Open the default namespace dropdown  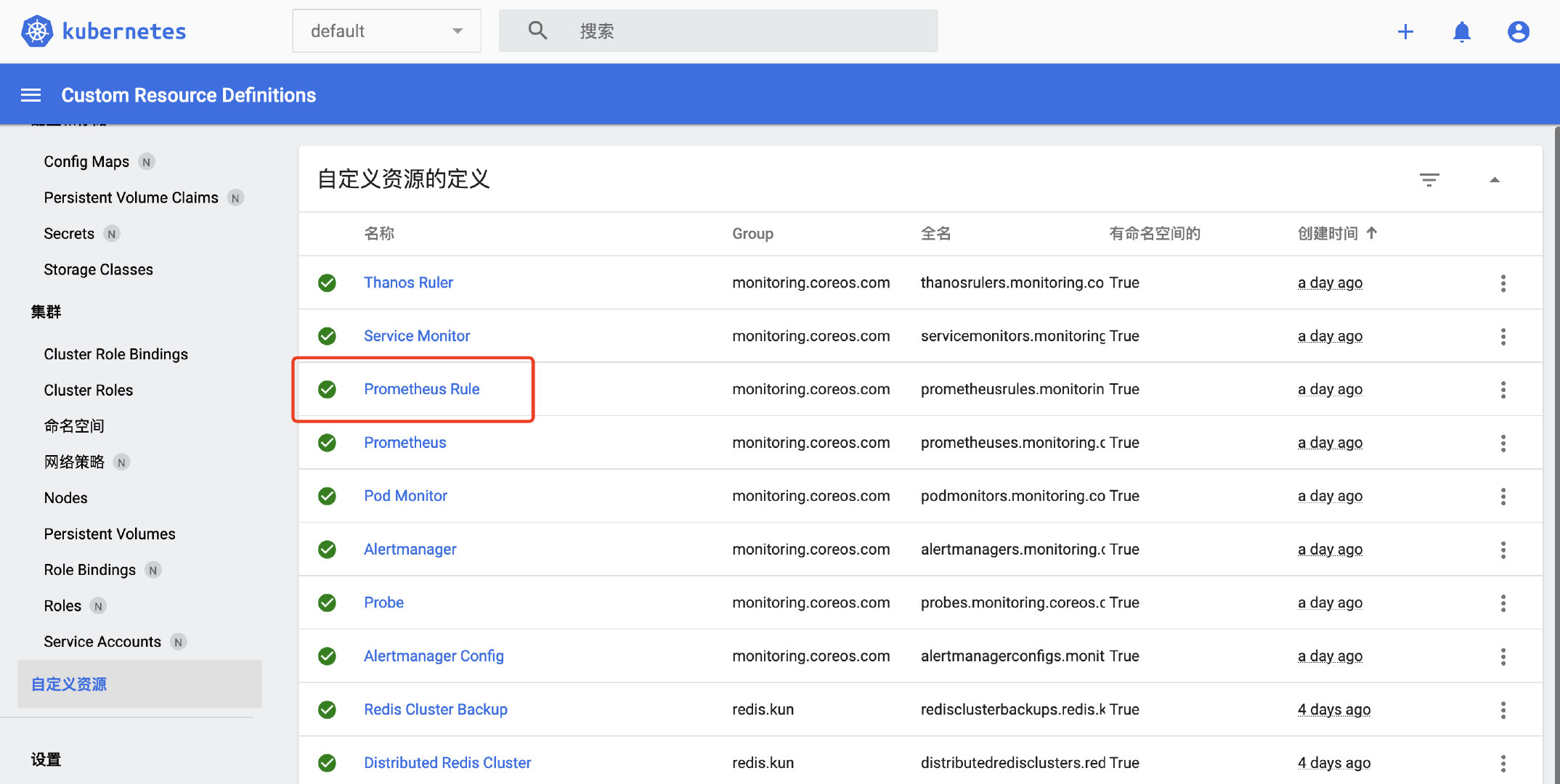click(x=386, y=30)
